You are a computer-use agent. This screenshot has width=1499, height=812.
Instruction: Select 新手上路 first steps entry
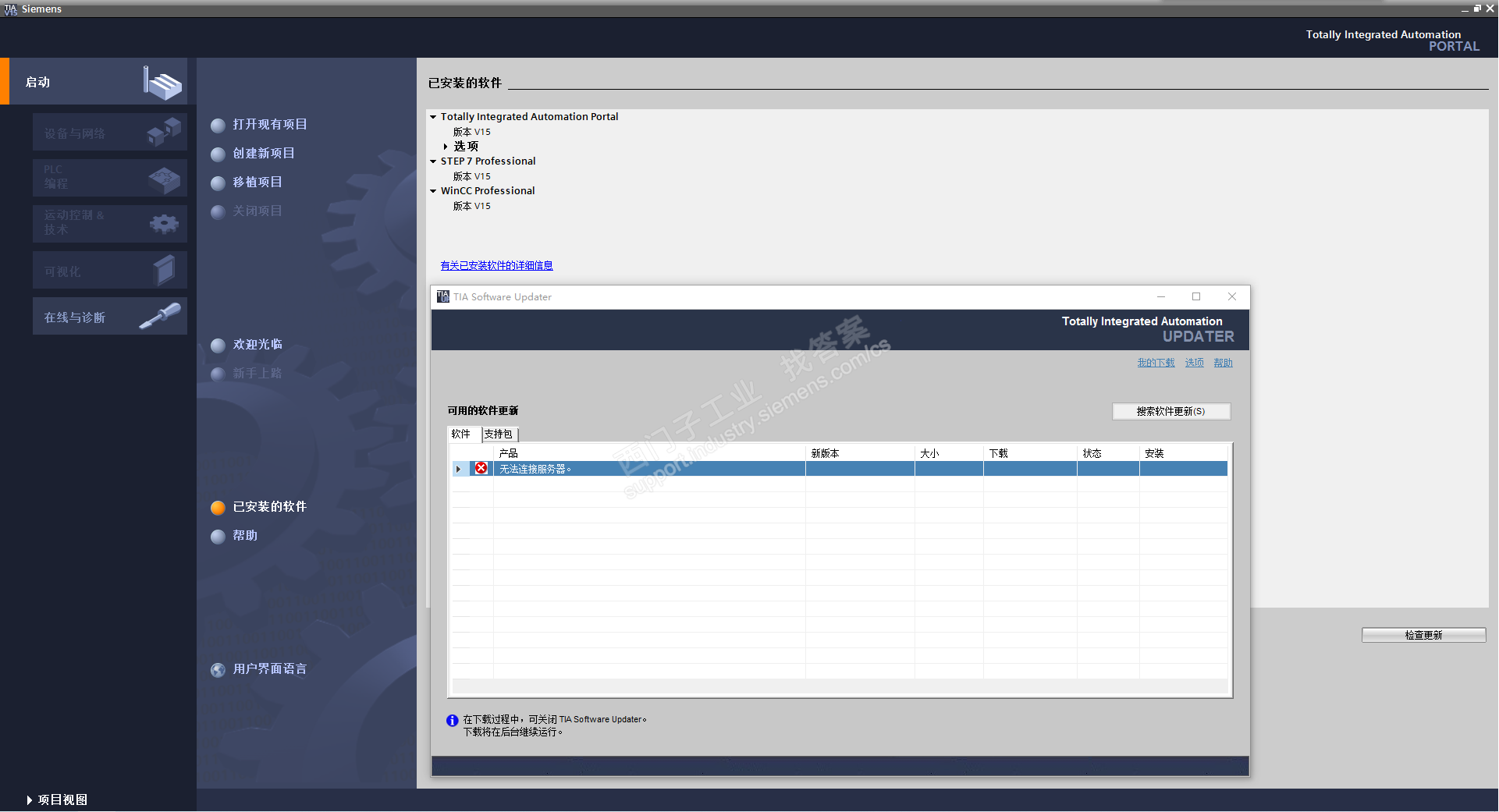[258, 374]
